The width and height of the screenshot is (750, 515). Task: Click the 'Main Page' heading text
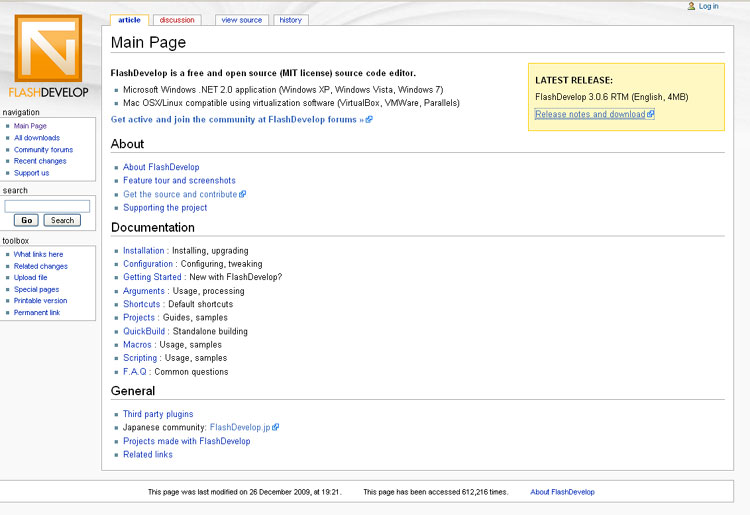(148, 43)
